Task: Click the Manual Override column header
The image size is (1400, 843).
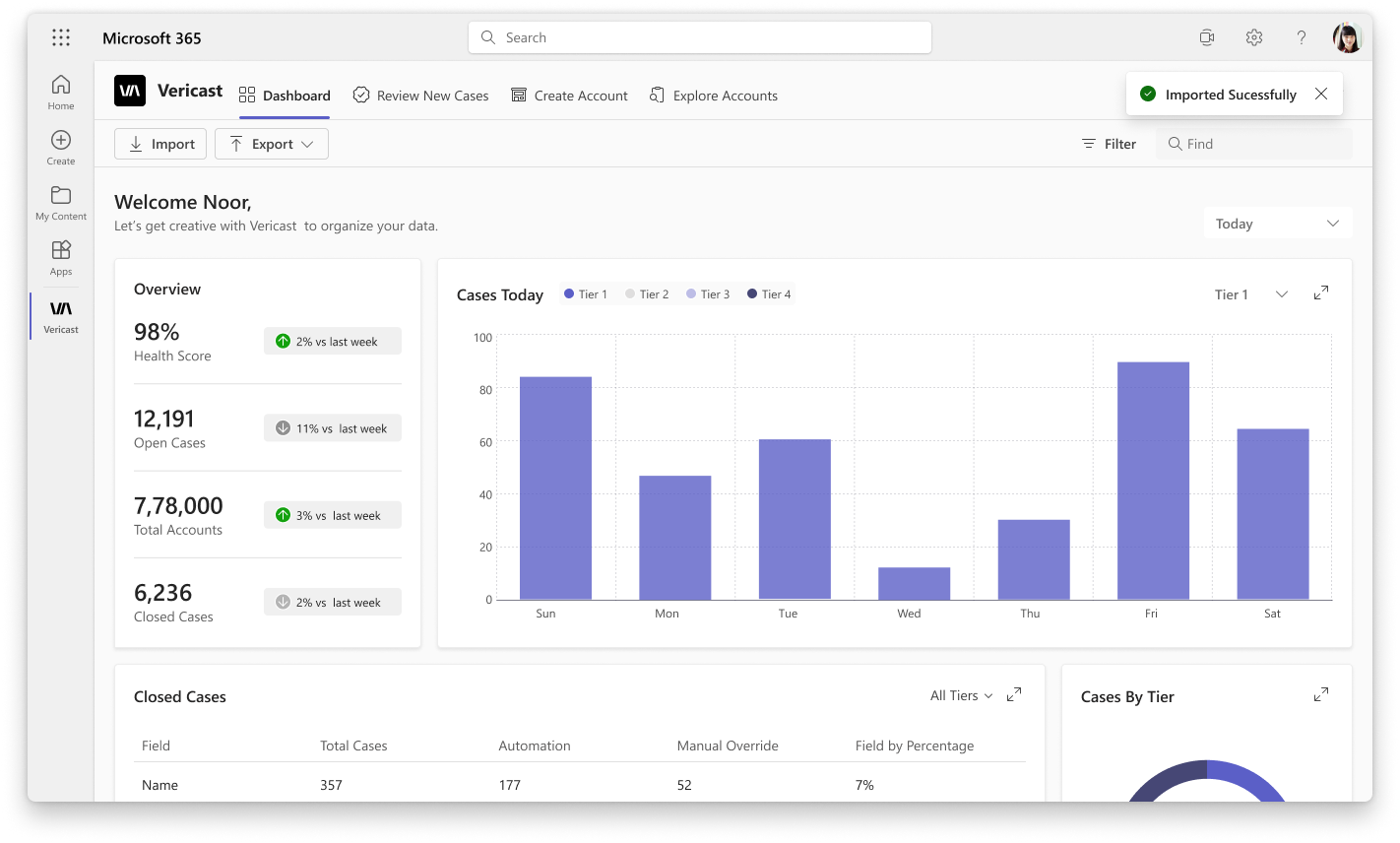Action: tap(728, 746)
